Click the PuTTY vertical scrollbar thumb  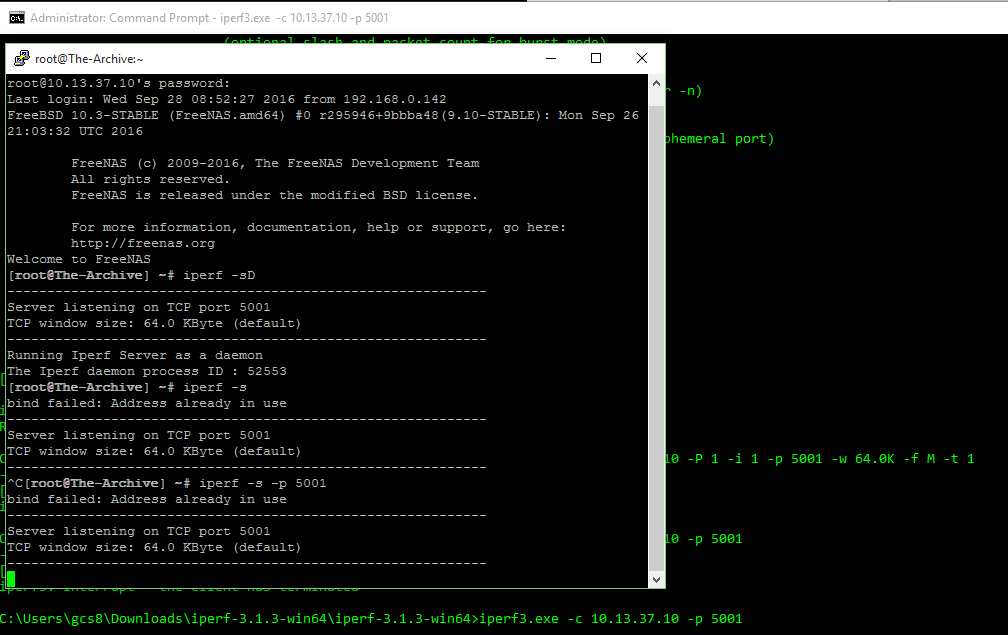(656, 339)
